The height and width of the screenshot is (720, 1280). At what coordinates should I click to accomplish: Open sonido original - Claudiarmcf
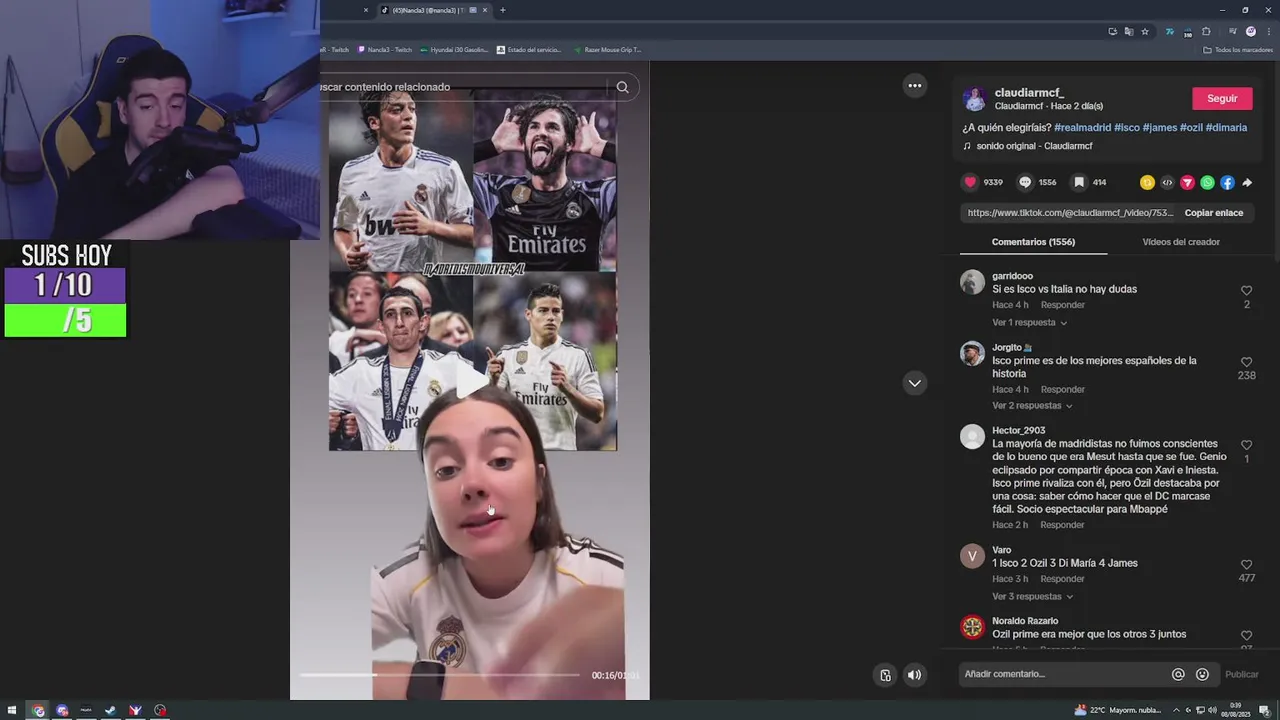point(1034,146)
